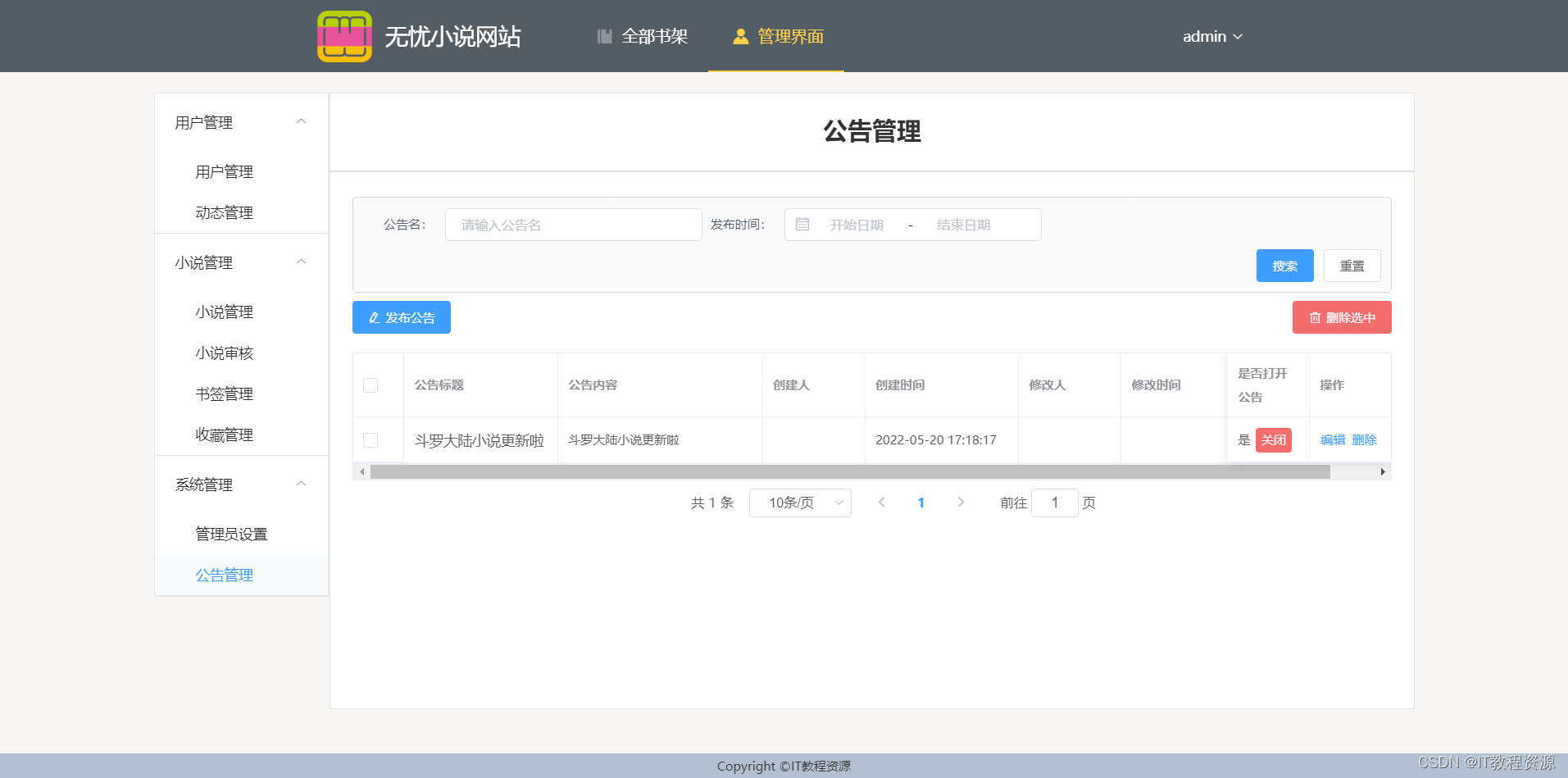1568x778 pixels.
Task: Select 用户管理 submenu item
Action: coord(241,171)
